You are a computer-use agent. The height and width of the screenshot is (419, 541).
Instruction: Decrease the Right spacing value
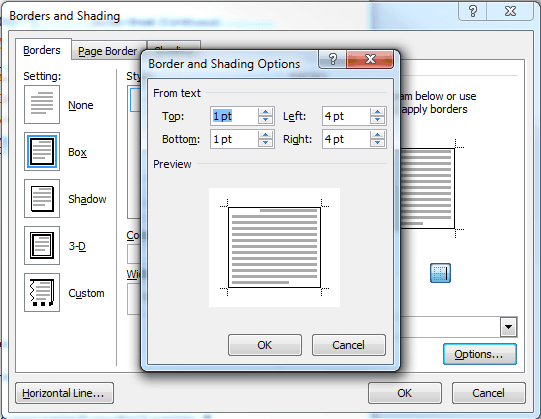pos(377,143)
